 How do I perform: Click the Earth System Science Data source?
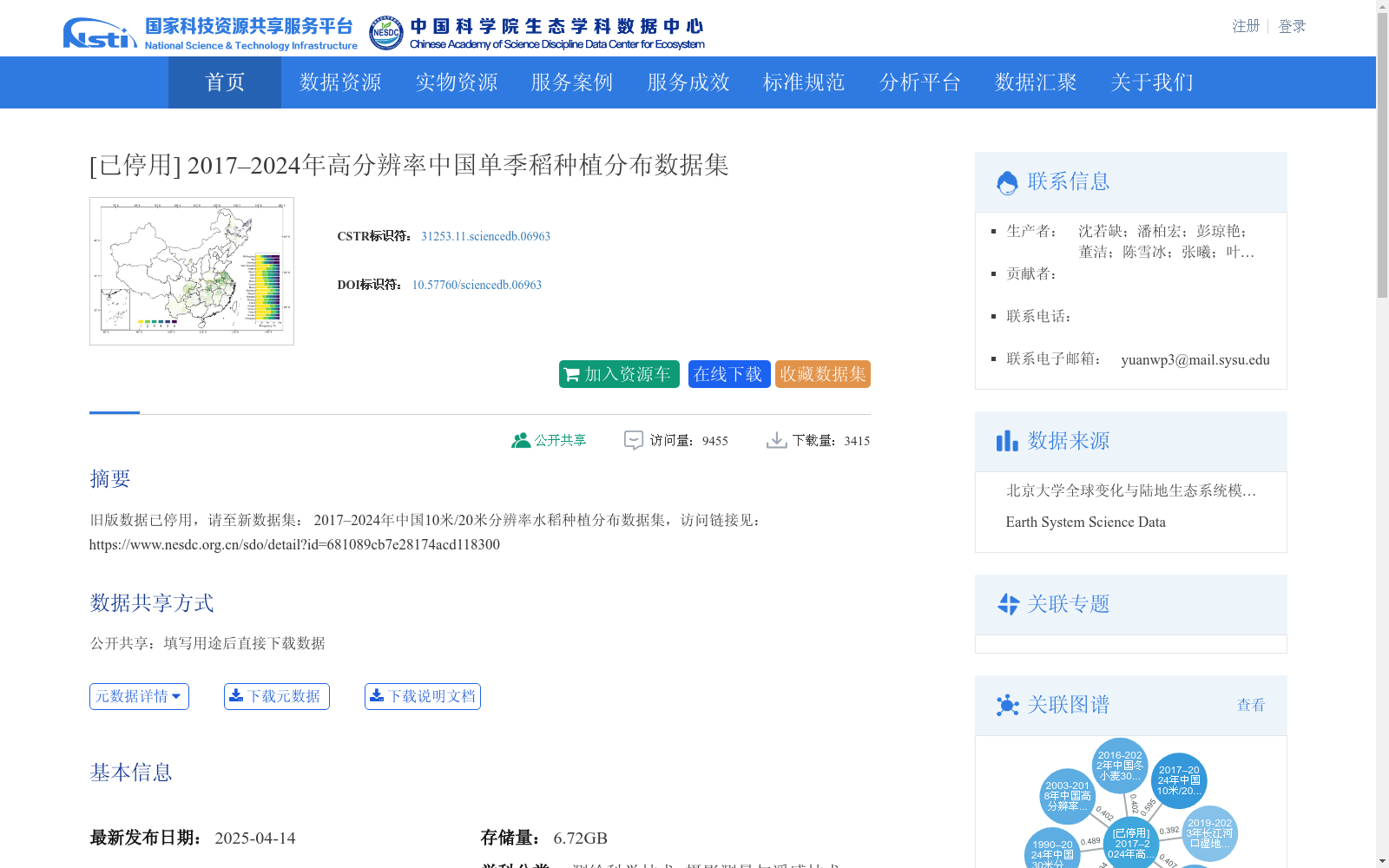click(x=1085, y=522)
